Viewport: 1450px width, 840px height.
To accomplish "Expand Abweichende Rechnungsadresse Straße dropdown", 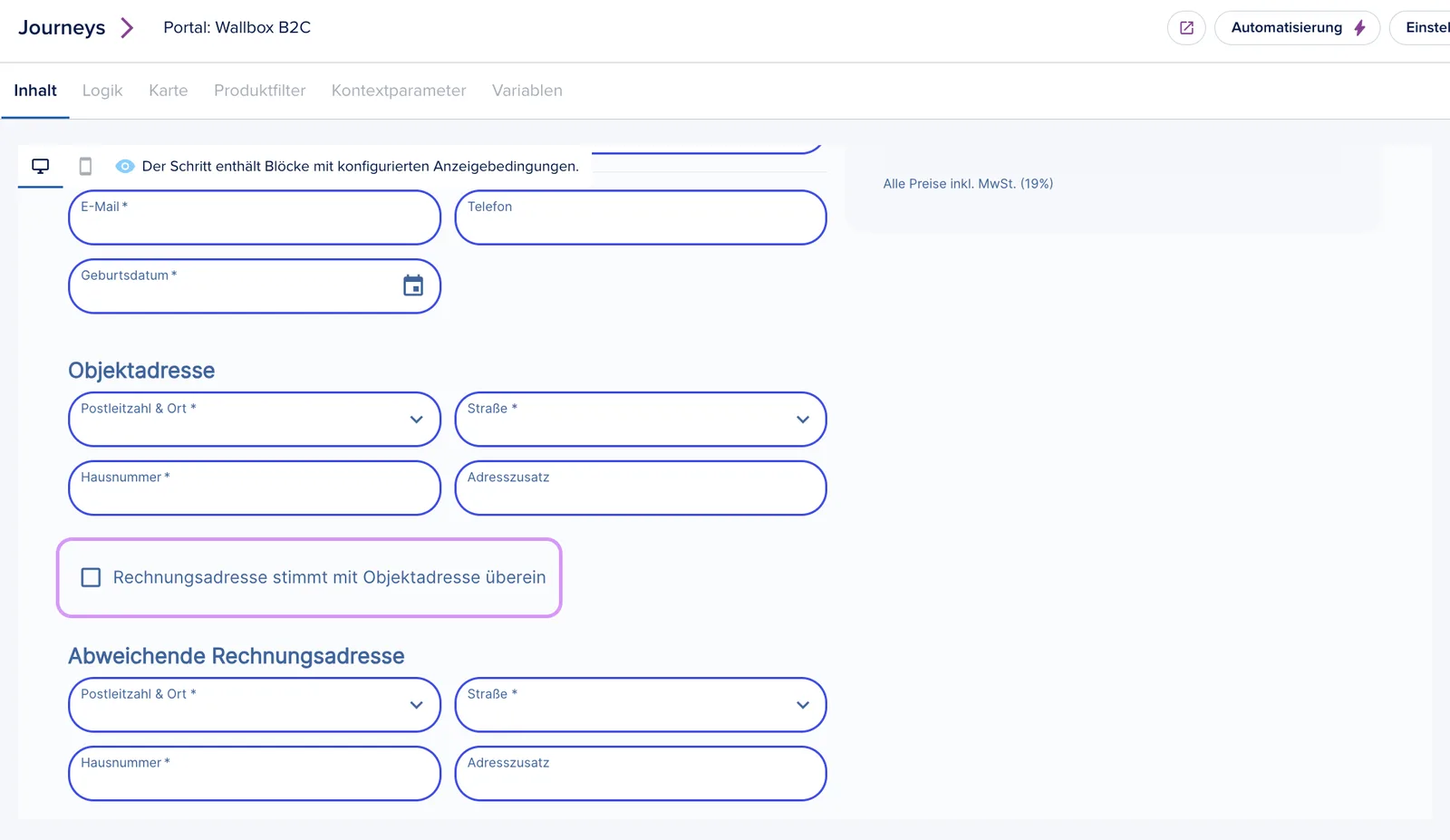I will tap(802, 705).
